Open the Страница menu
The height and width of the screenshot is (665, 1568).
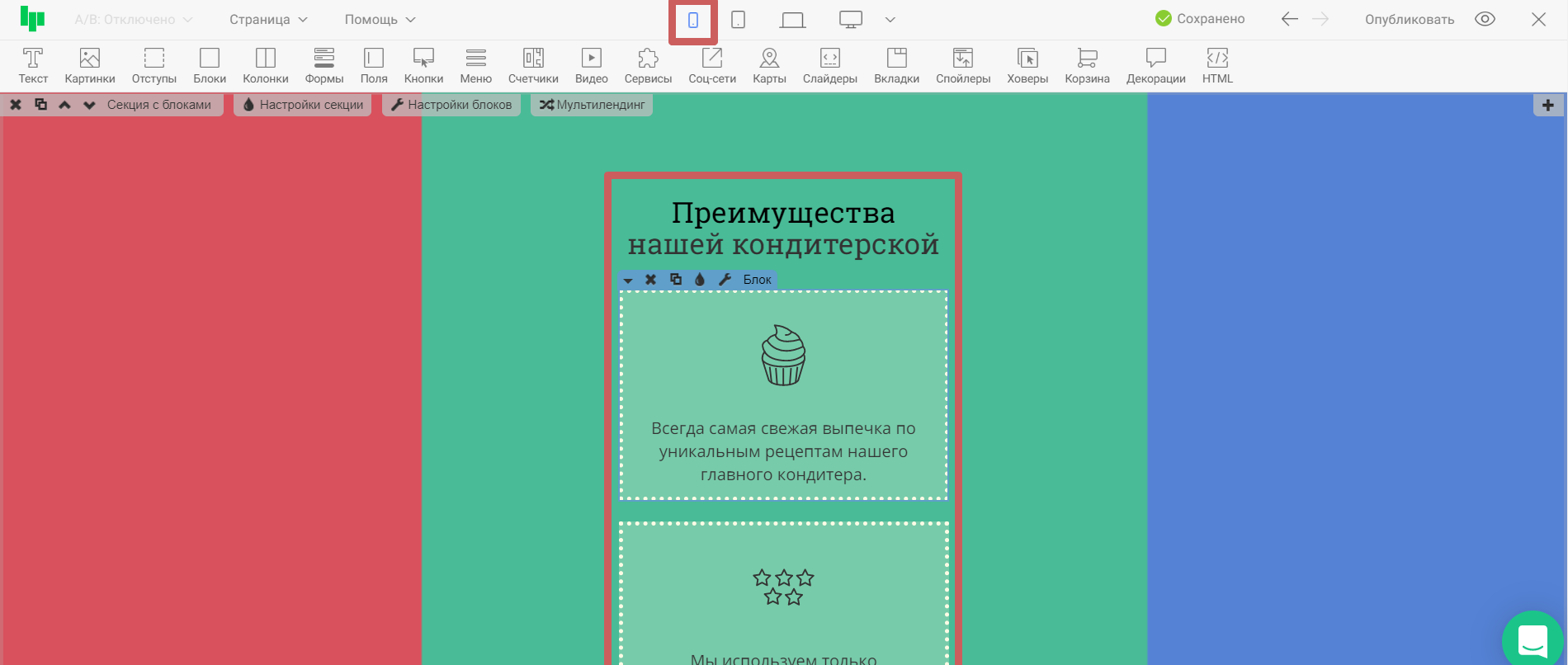tap(268, 20)
